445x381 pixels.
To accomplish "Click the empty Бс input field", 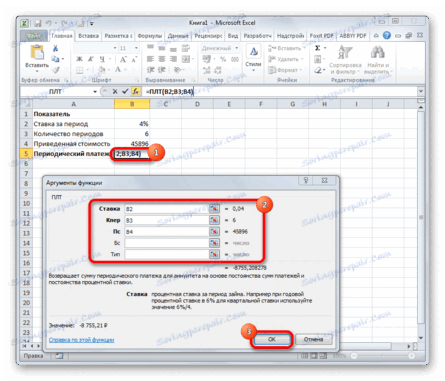I will click(167, 243).
